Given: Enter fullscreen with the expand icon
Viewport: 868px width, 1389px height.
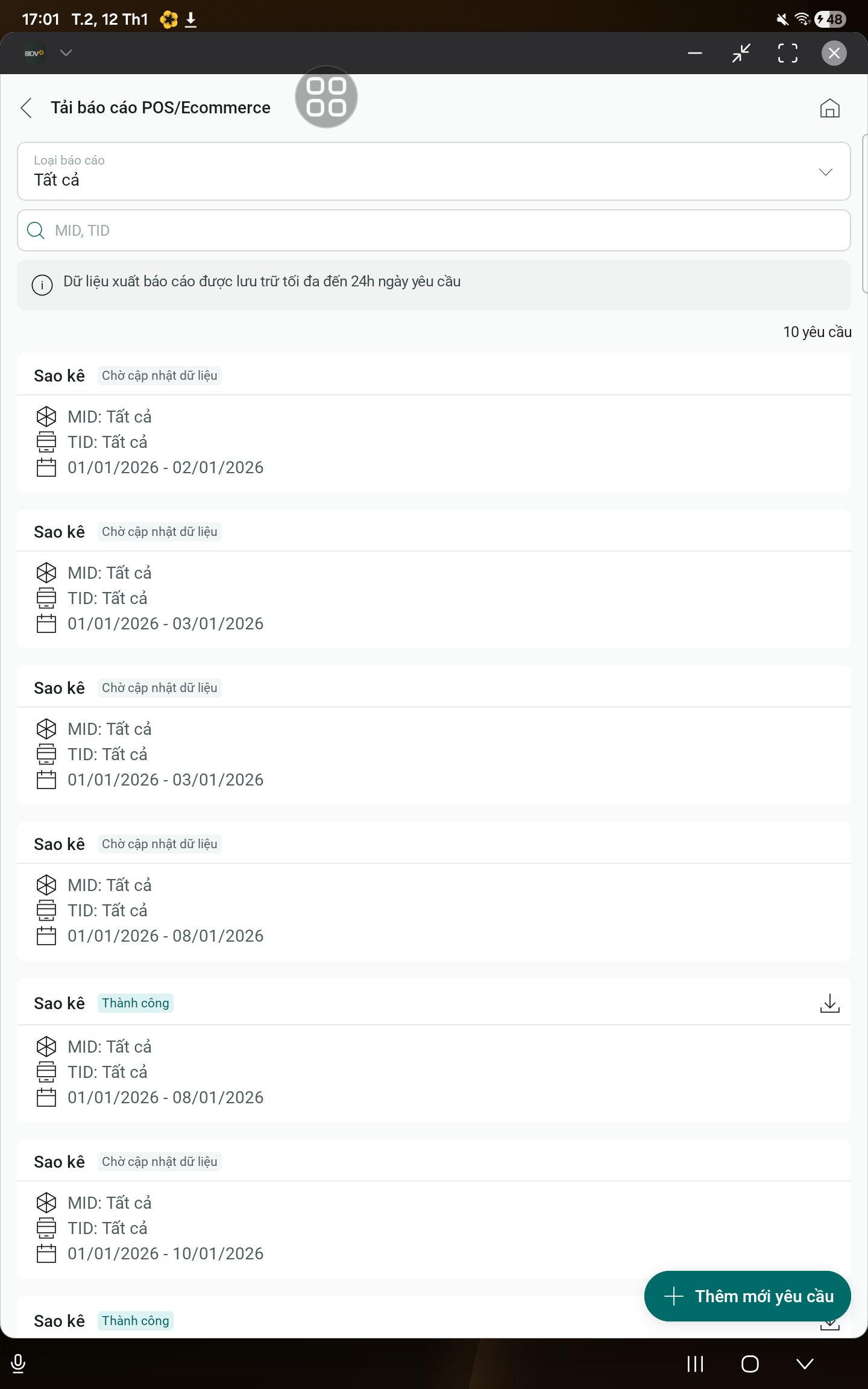Looking at the screenshot, I should tap(787, 53).
